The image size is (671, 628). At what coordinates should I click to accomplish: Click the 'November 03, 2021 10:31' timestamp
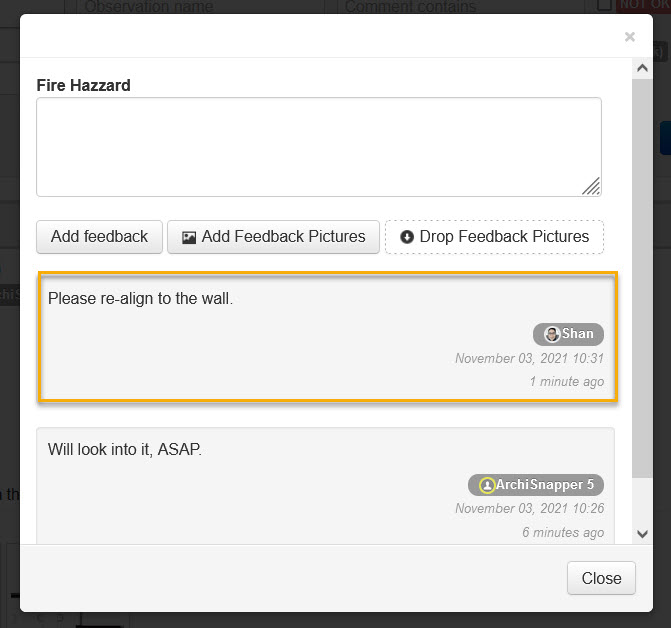tap(529, 358)
